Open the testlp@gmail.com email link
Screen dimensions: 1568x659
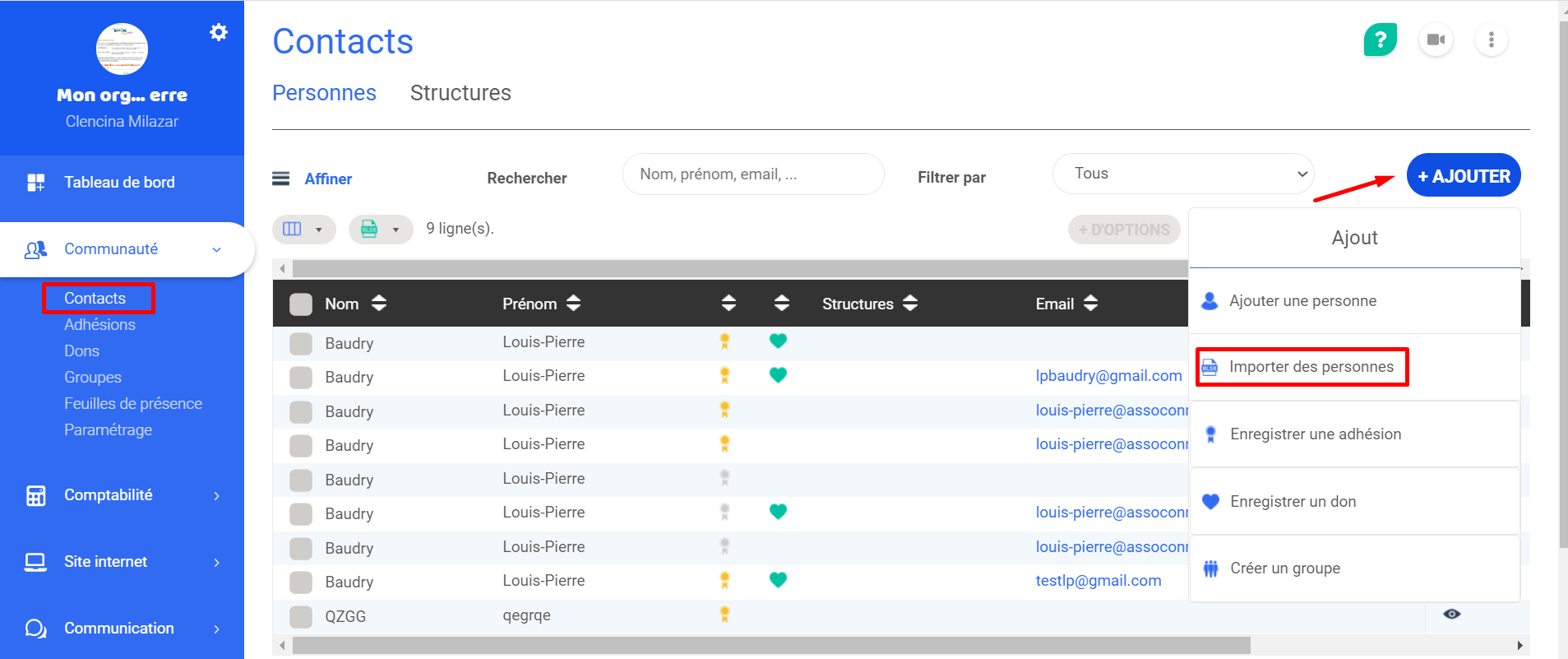coord(1099,581)
